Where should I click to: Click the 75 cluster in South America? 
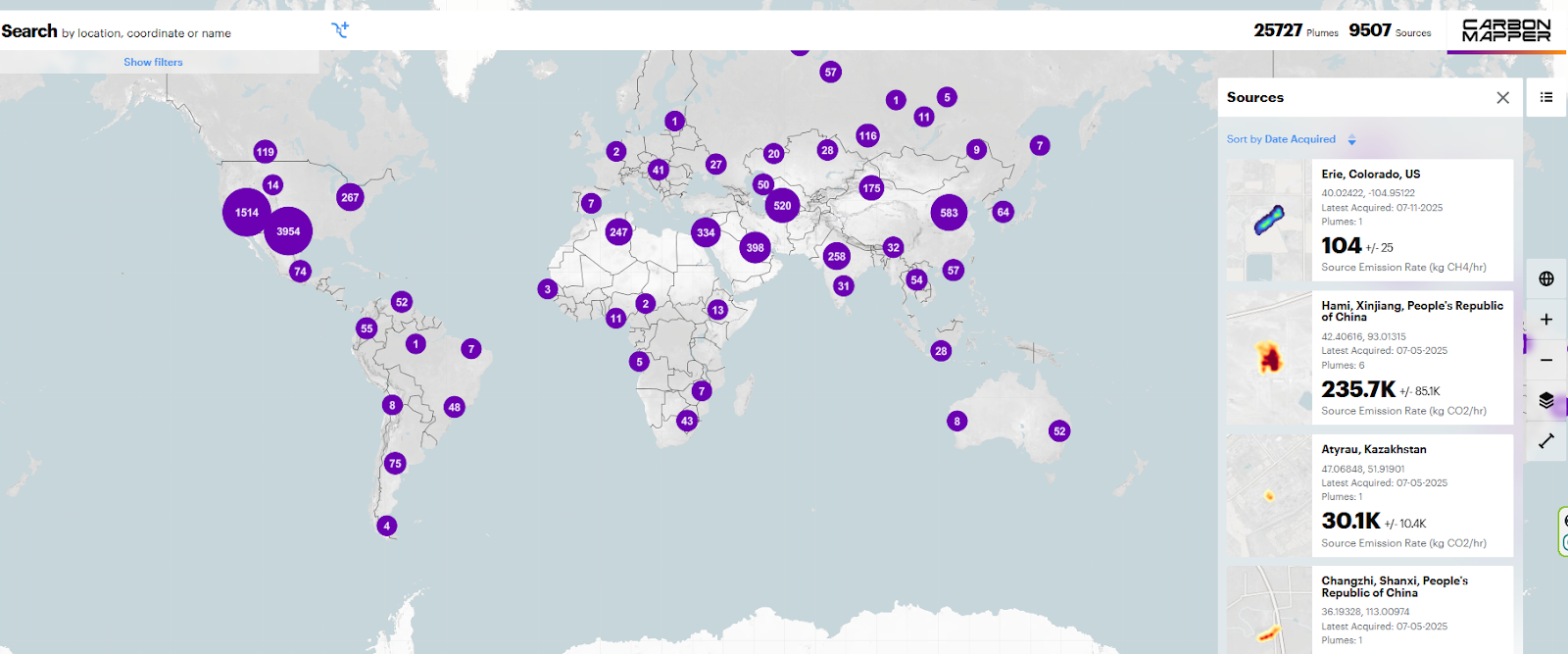click(395, 463)
